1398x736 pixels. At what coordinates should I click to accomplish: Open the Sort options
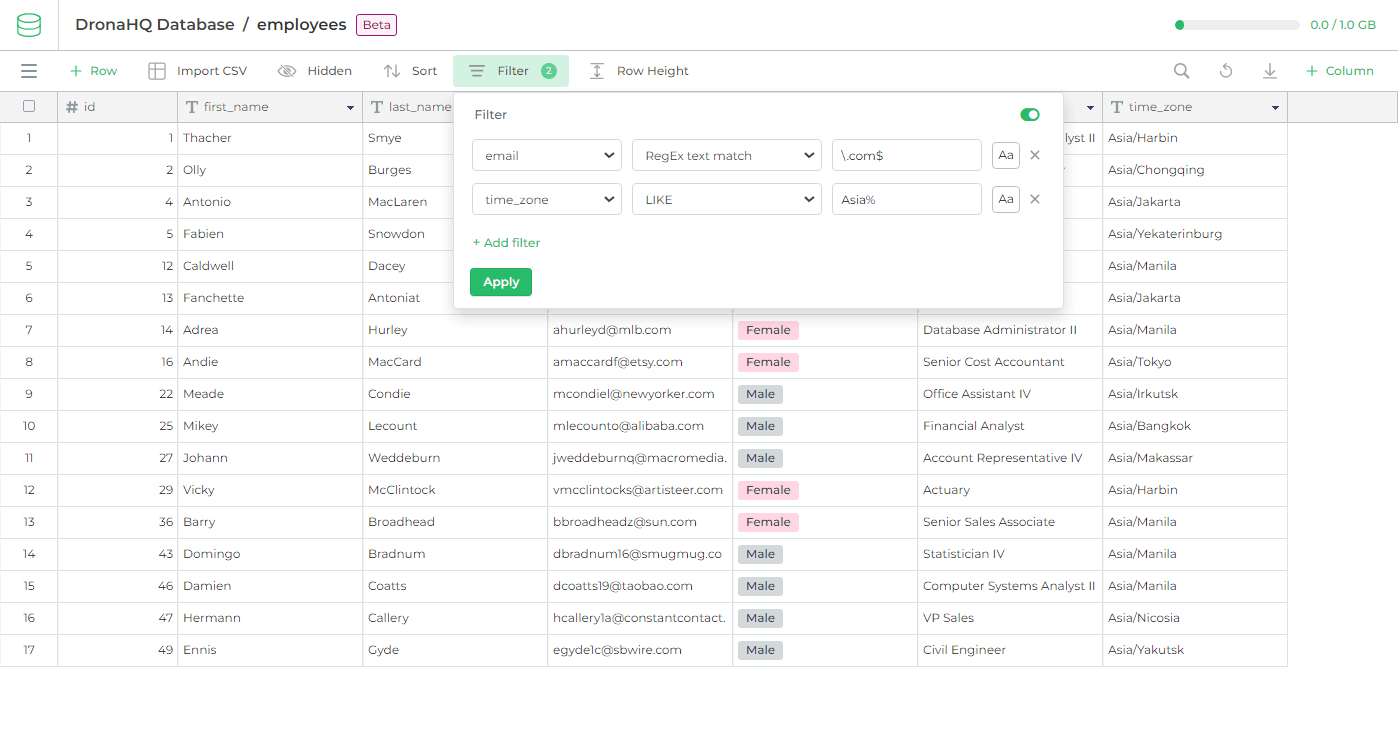[411, 71]
